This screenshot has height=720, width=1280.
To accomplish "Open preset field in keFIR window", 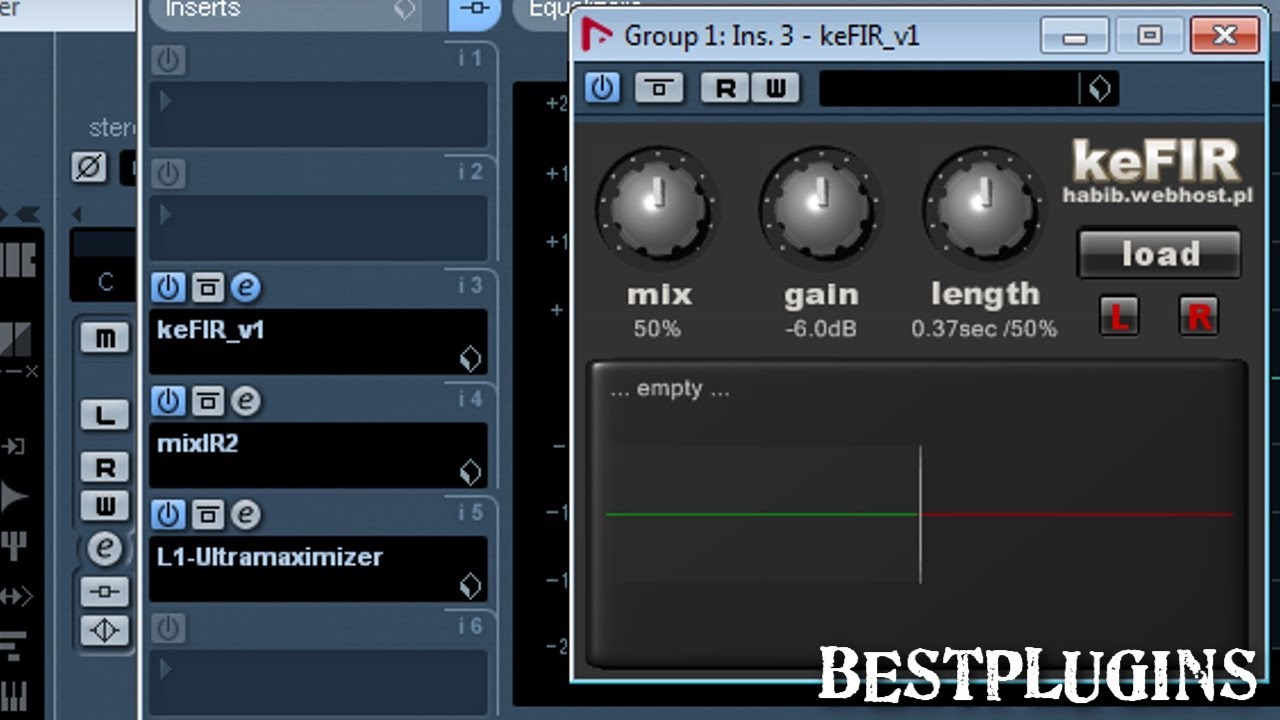I will pos(948,88).
